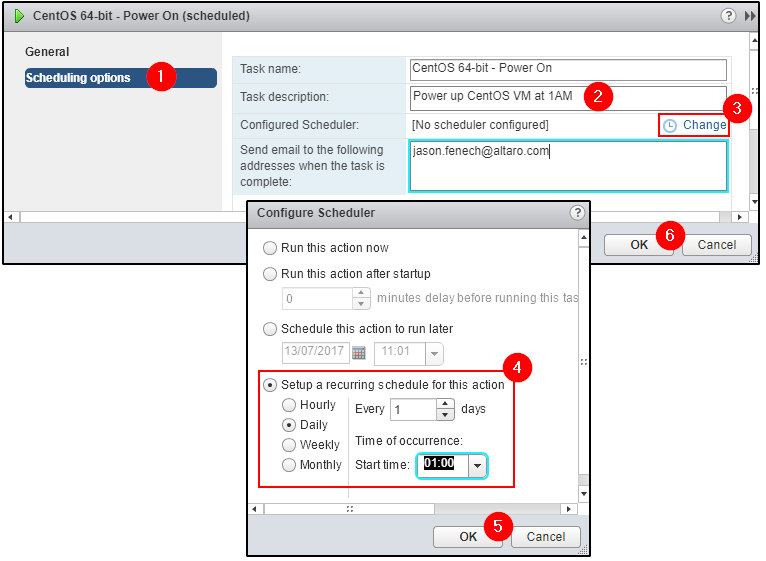This screenshot has width=766, height=561.
Task: Decrease minutes delay spinner
Action: click(x=361, y=303)
